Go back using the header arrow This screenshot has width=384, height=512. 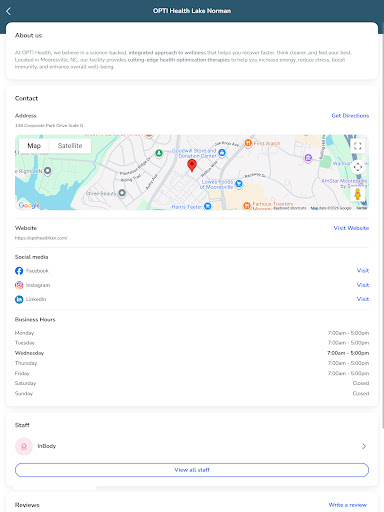pos(9,11)
